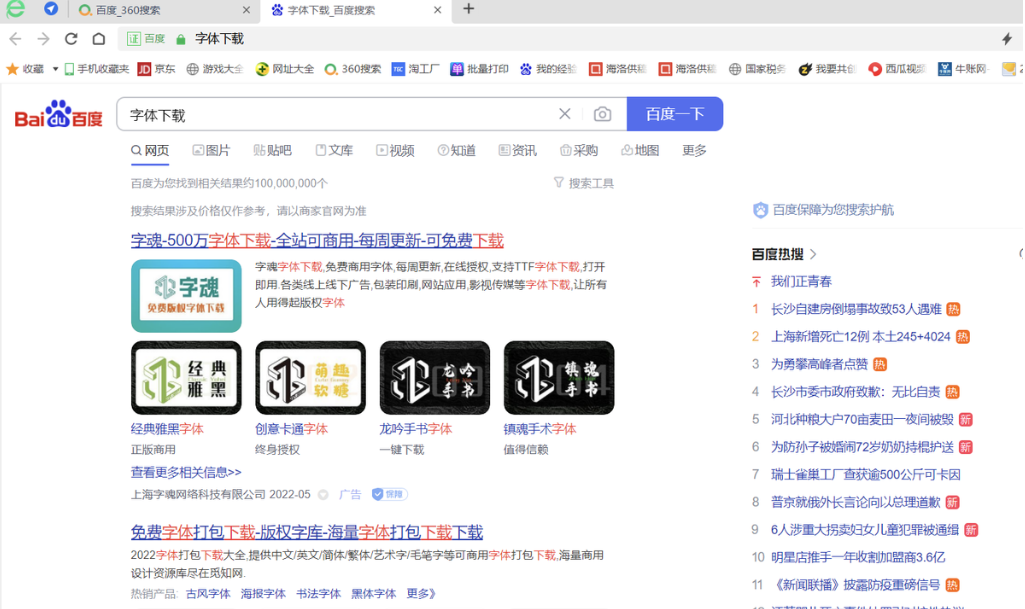The width and height of the screenshot is (1025, 609).
Task: Switch to the 视频 tab
Action: coord(395,151)
